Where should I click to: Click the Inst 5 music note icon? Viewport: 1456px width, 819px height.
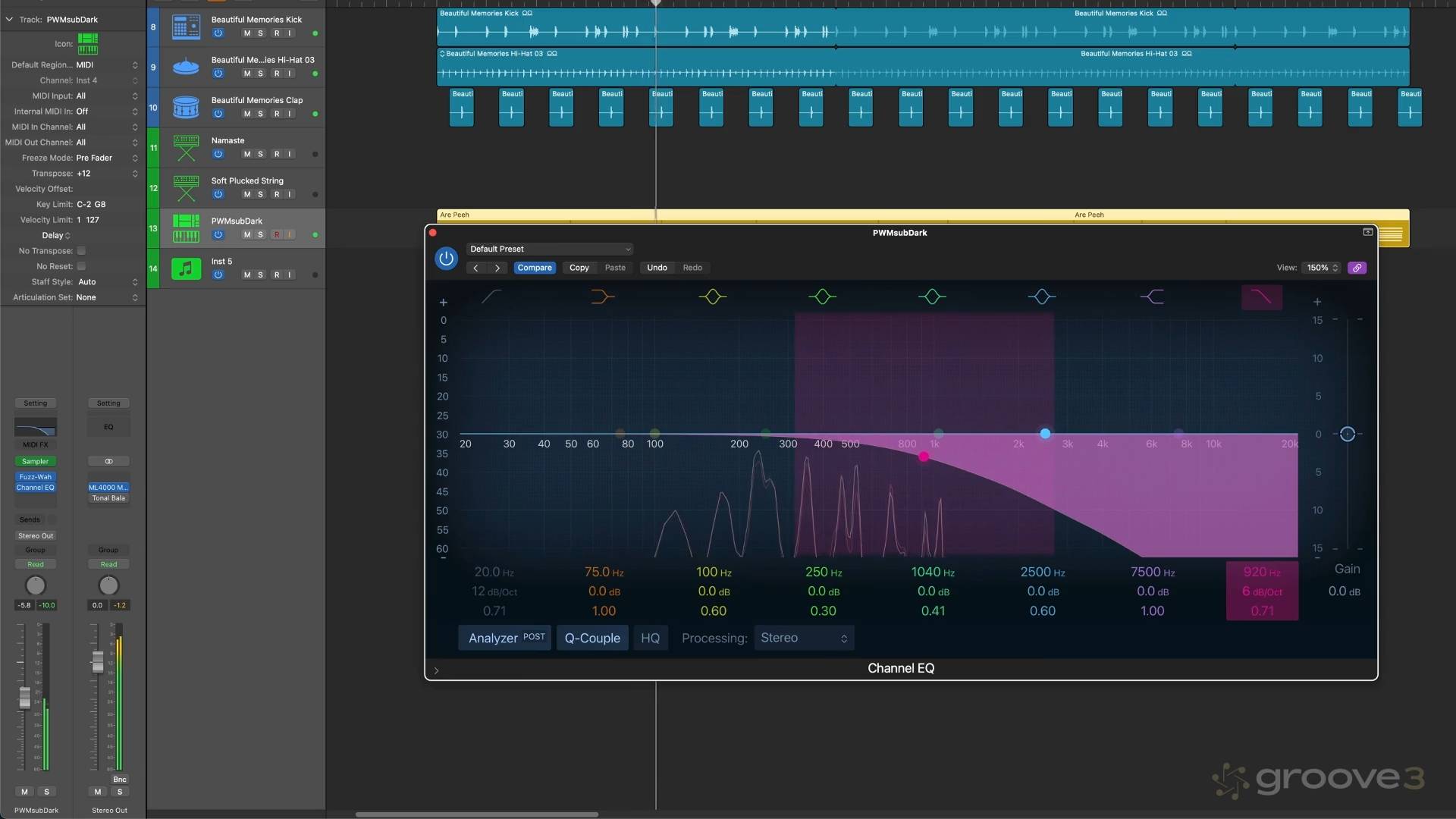click(x=186, y=268)
